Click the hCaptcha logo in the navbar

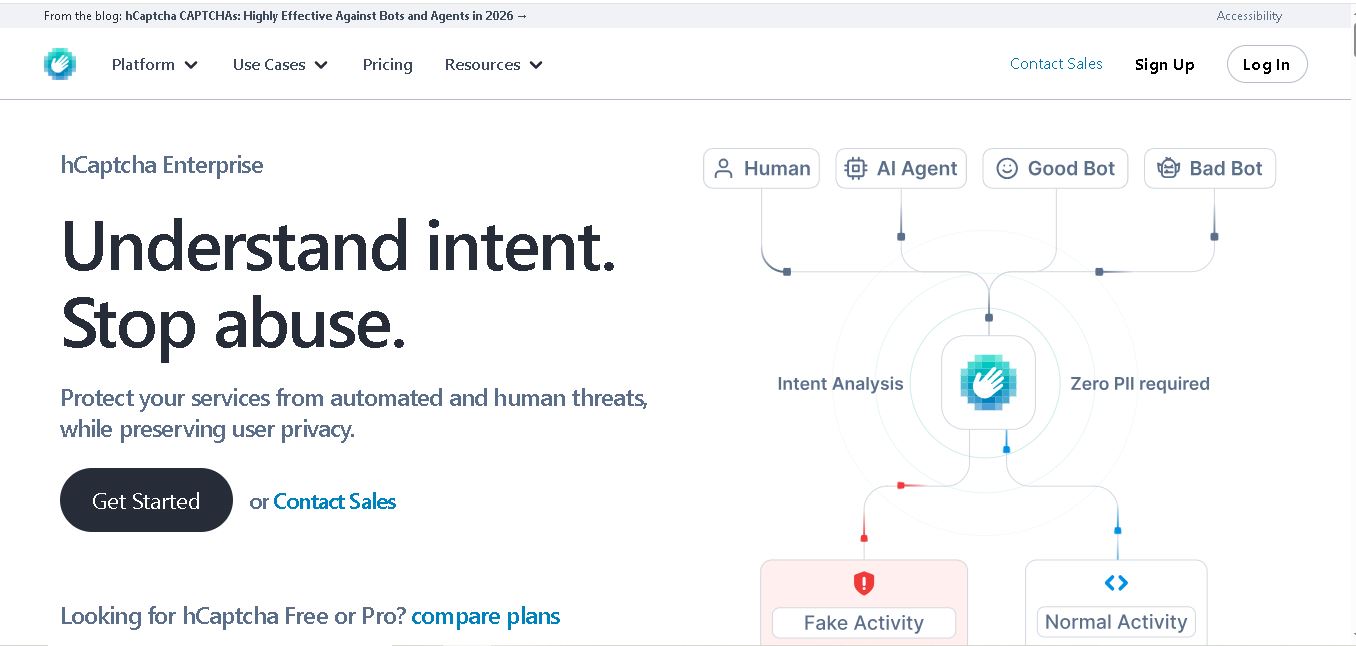point(60,64)
